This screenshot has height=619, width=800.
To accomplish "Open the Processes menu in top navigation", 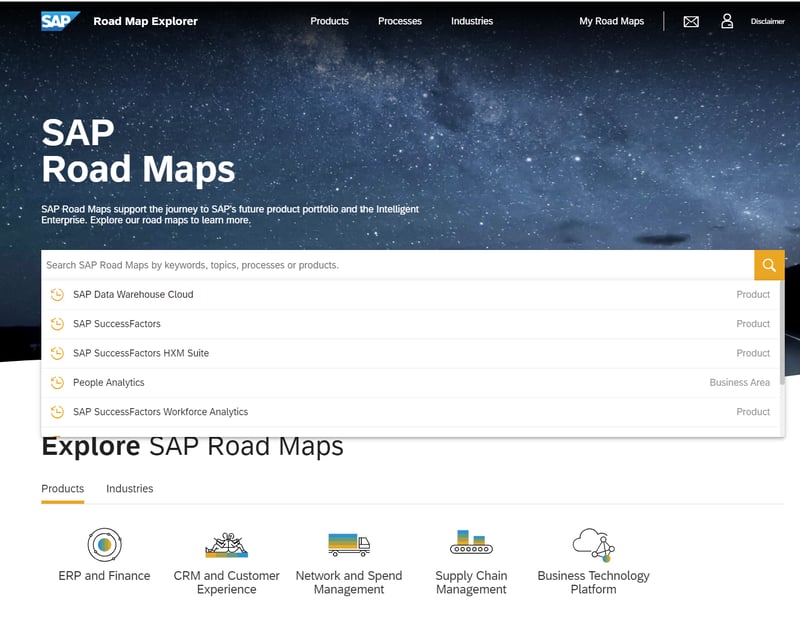I will coord(400,21).
